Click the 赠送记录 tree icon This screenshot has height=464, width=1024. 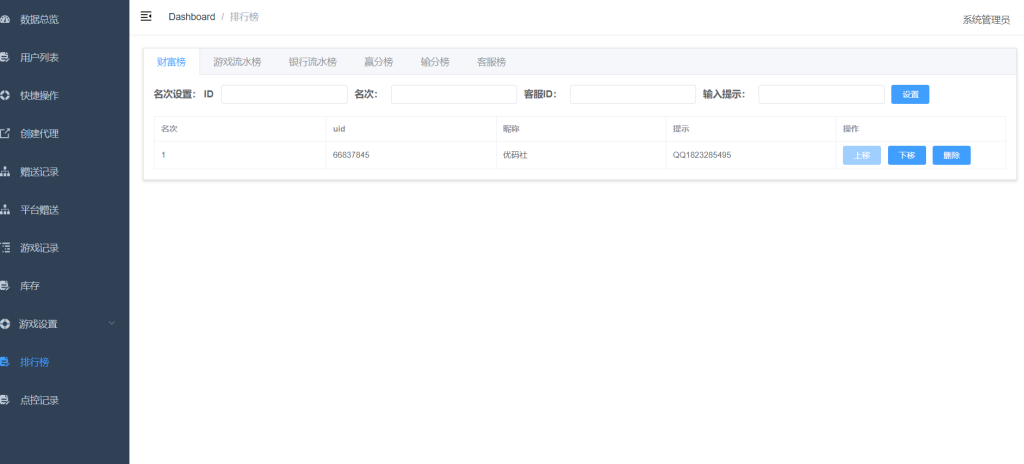(x=5, y=172)
